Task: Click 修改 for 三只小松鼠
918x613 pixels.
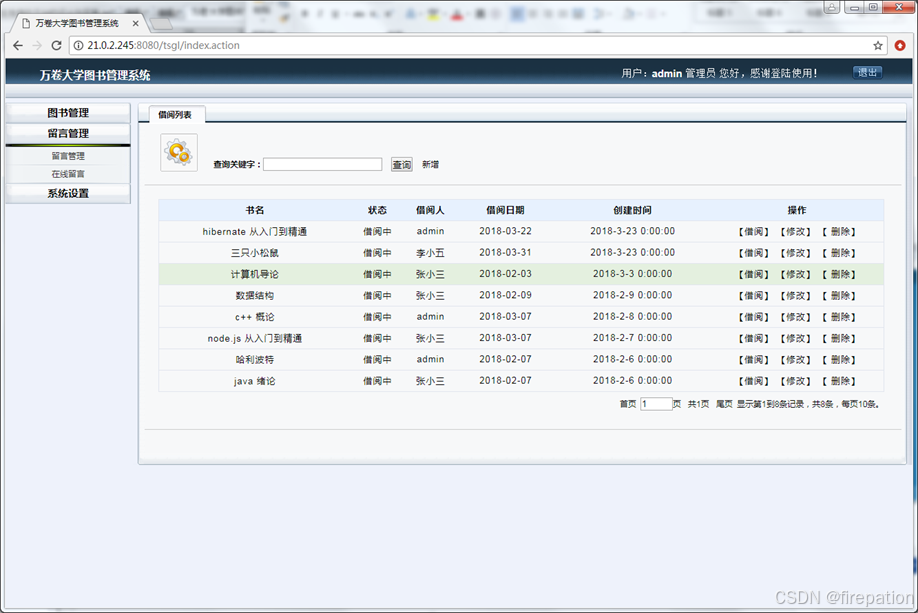Action: pos(796,253)
